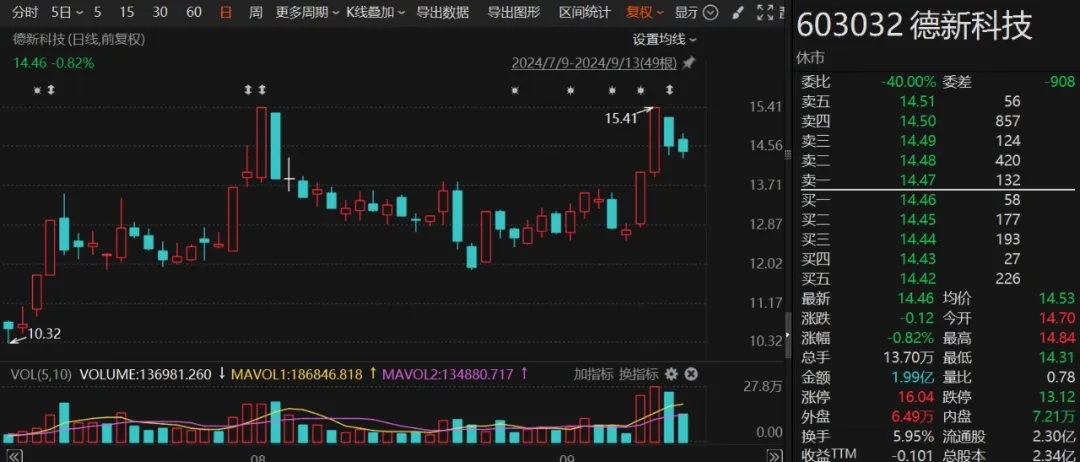Jump chart forward with double-right arrow

[774, 456]
